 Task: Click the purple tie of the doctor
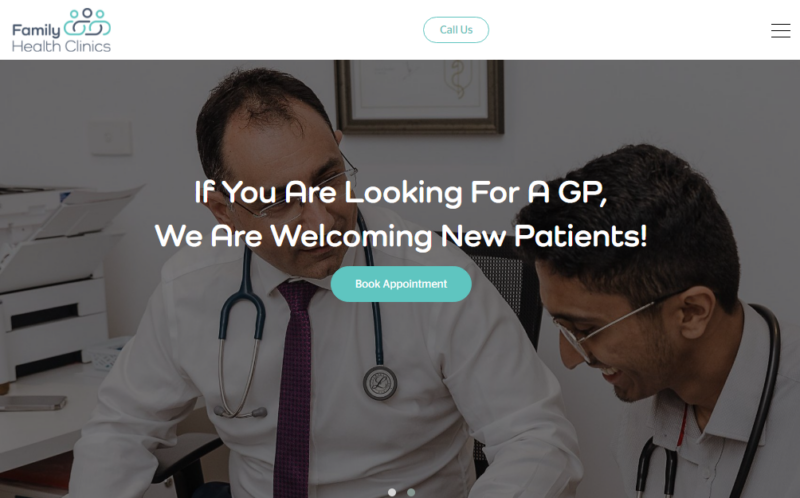pyautogui.click(x=295, y=383)
